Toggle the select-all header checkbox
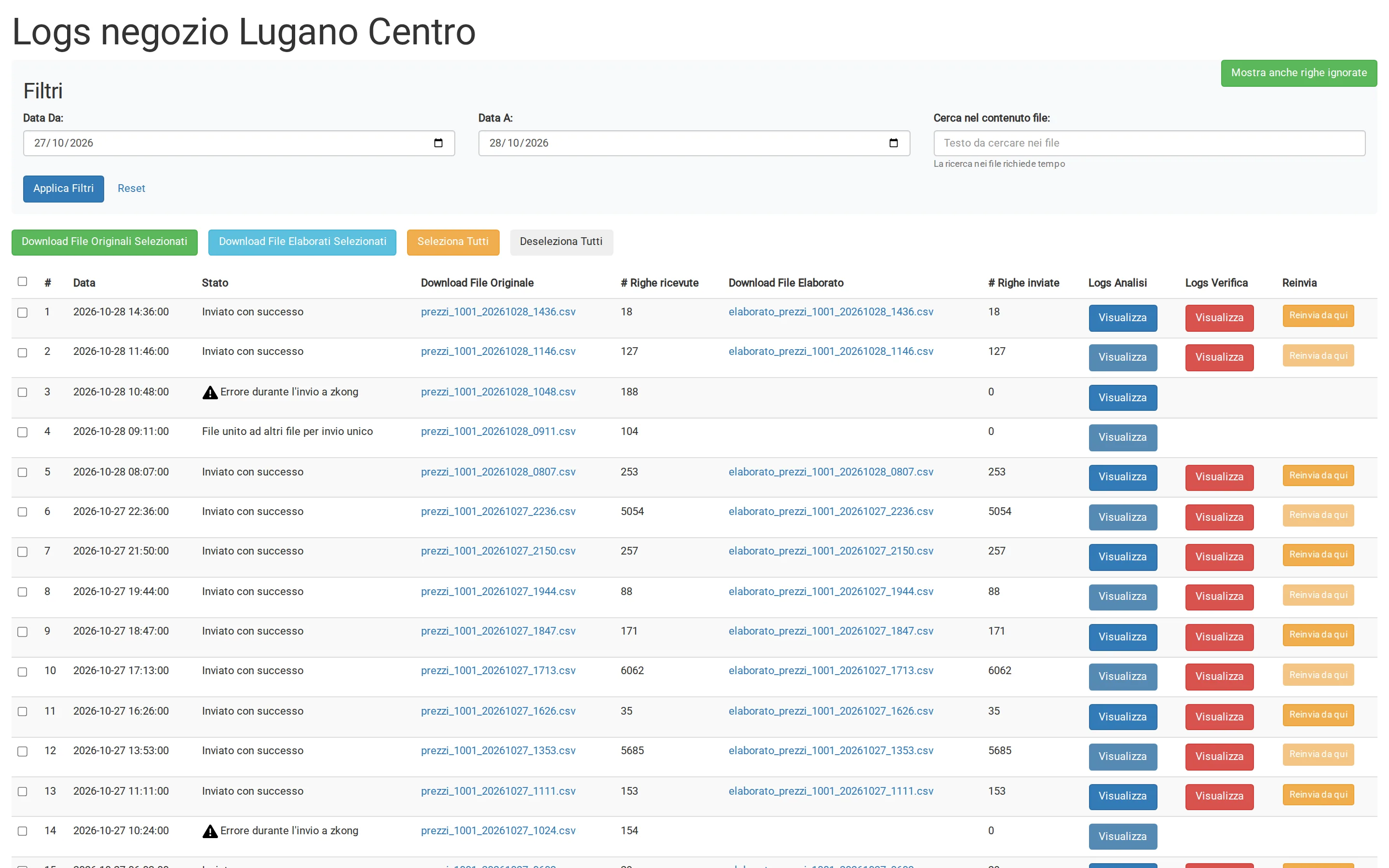 pos(22,281)
